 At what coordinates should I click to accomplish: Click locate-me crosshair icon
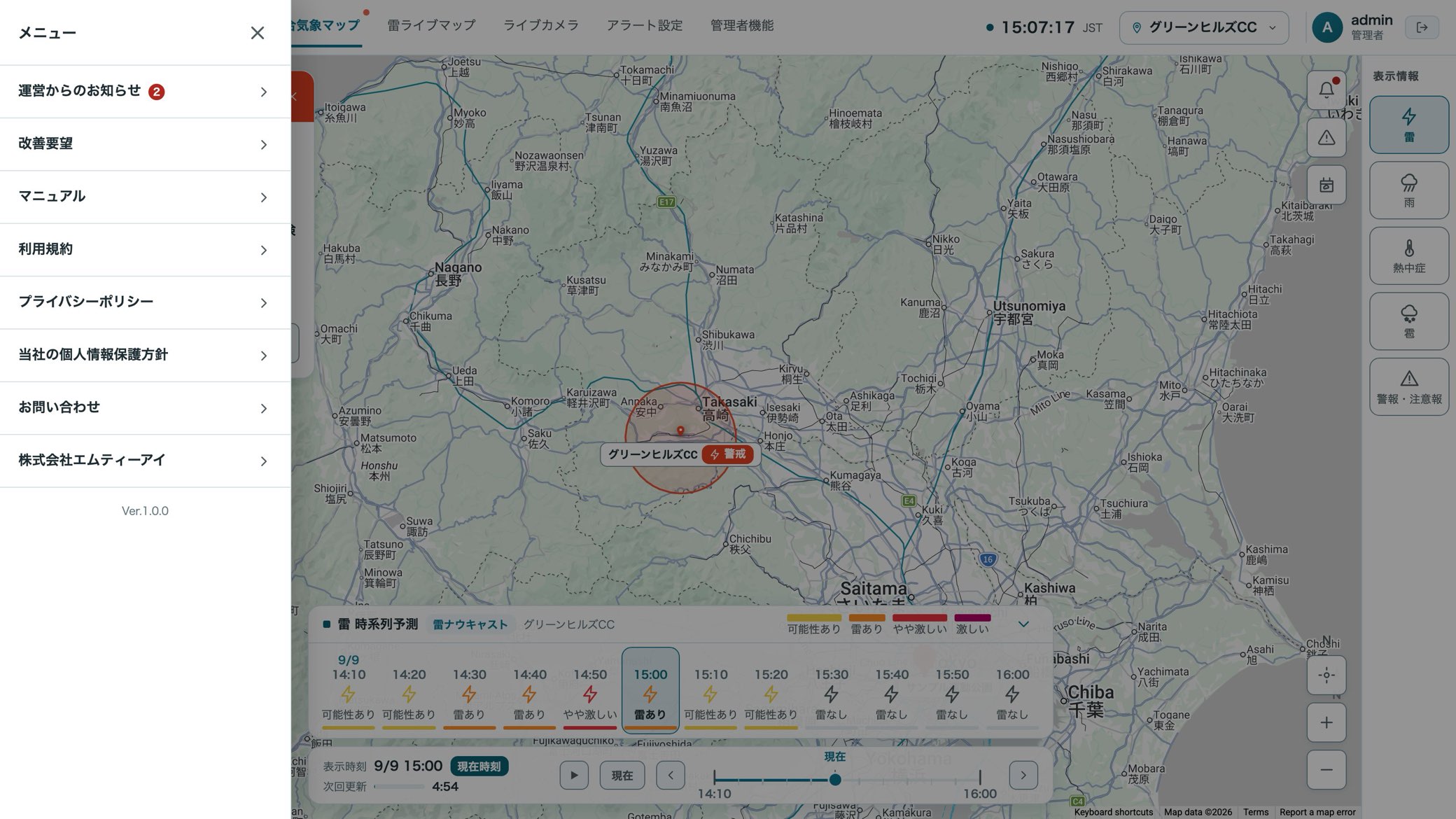point(1326,675)
